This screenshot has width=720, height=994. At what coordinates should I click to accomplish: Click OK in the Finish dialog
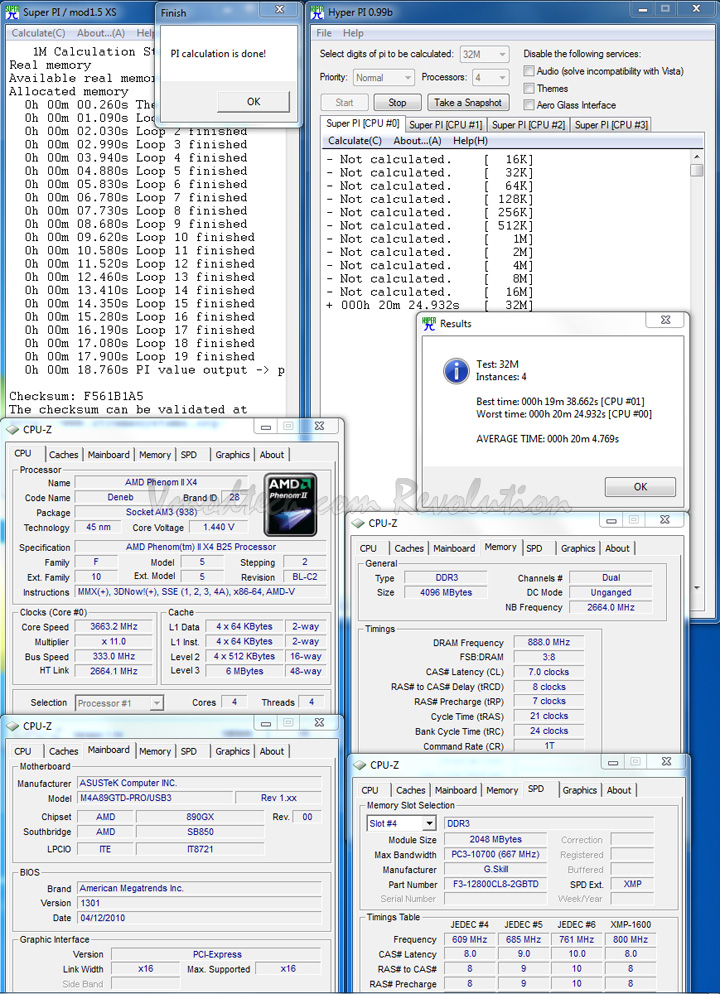pyautogui.click(x=254, y=101)
